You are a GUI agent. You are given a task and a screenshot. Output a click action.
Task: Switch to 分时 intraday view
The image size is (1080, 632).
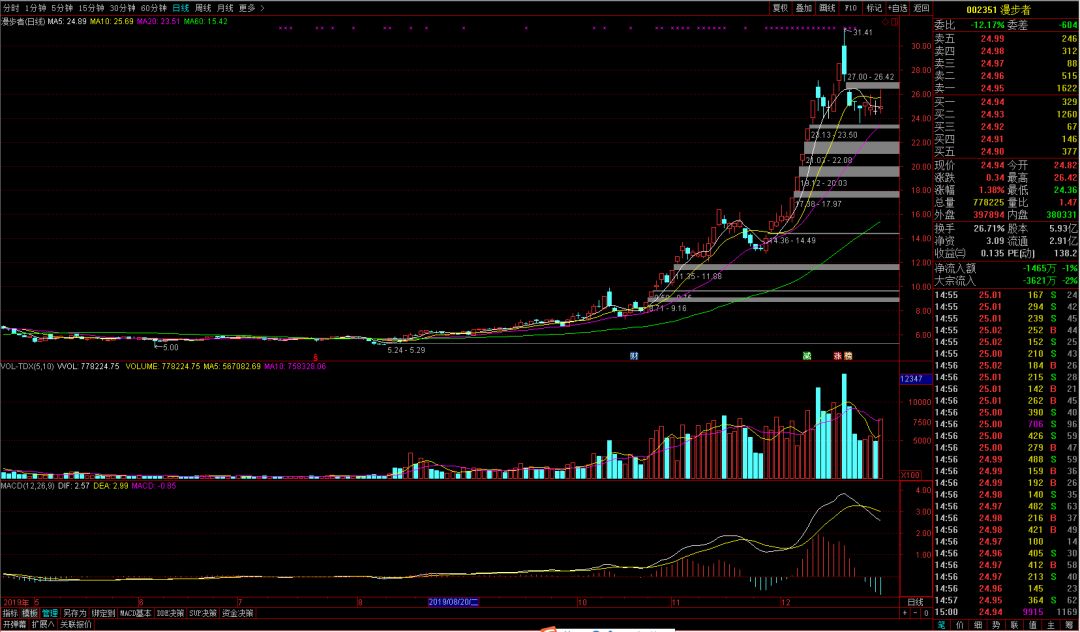(x=11, y=8)
